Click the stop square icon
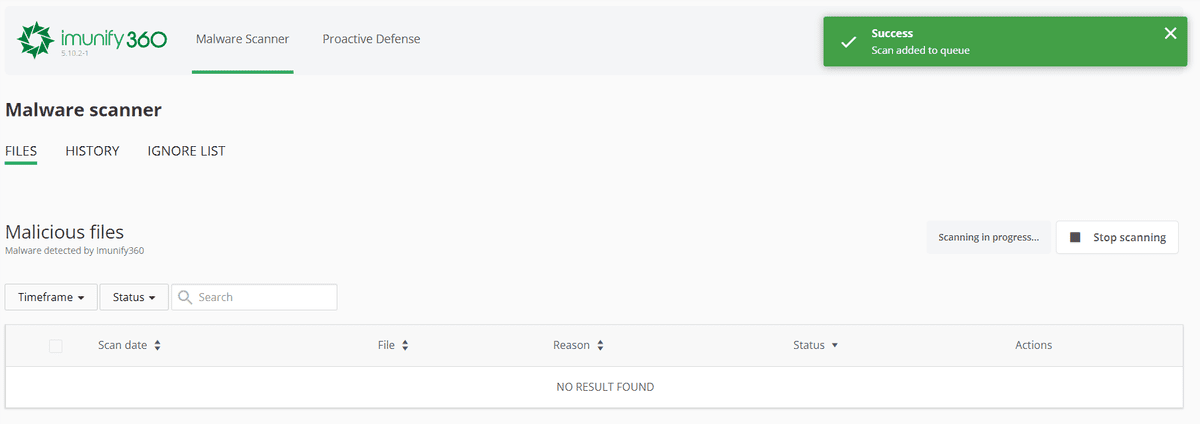The height and width of the screenshot is (424, 1200). pyautogui.click(x=1075, y=238)
